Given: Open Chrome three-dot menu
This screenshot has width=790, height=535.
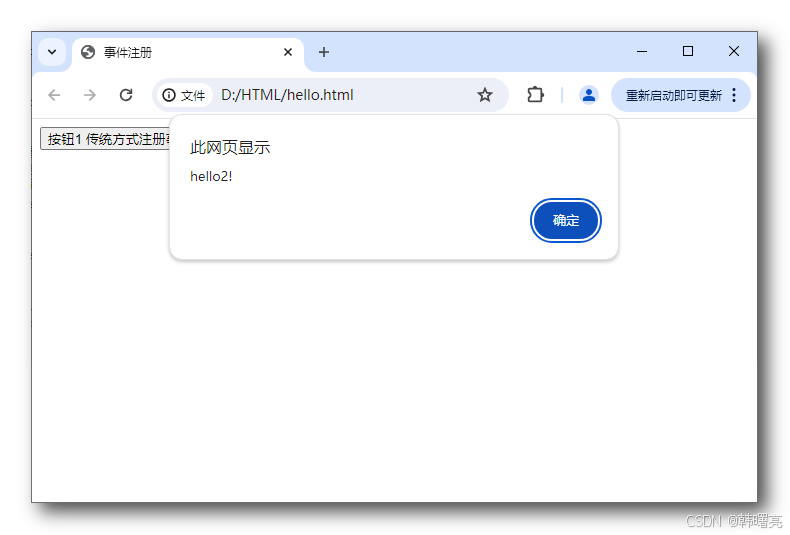Looking at the screenshot, I should click(x=734, y=95).
